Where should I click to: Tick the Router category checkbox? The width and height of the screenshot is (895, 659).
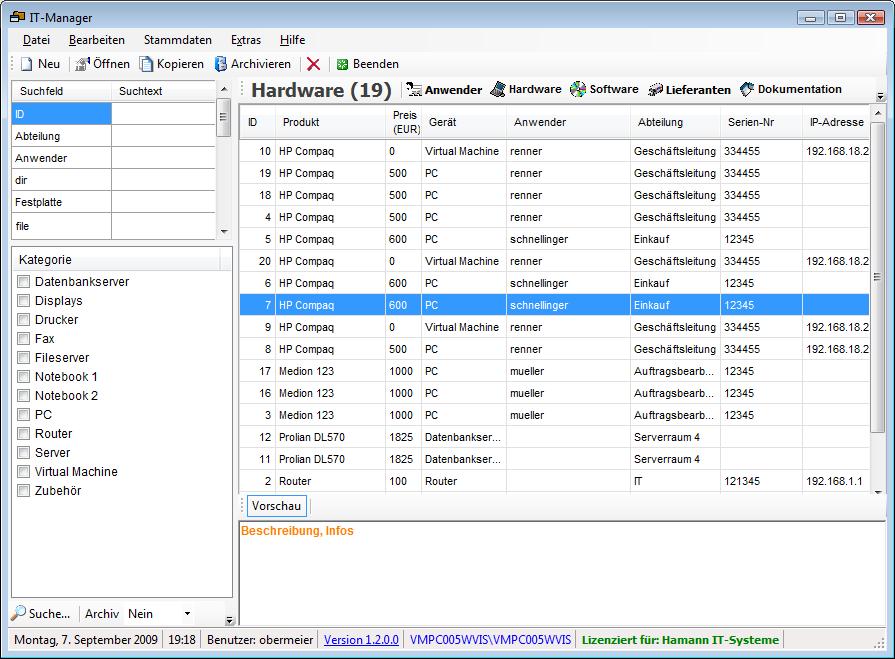pyautogui.click(x=24, y=434)
